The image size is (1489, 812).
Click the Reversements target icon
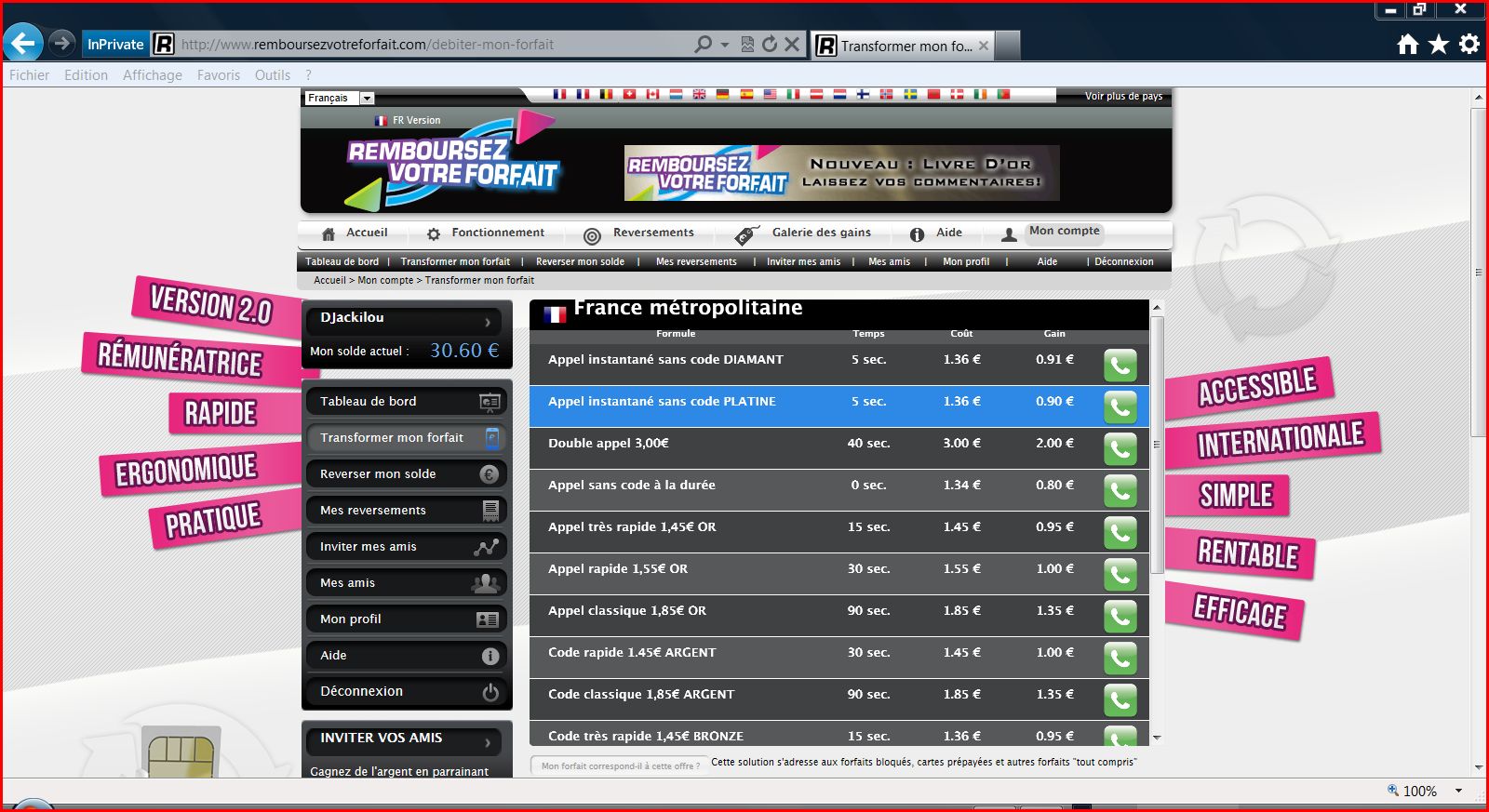[592, 236]
